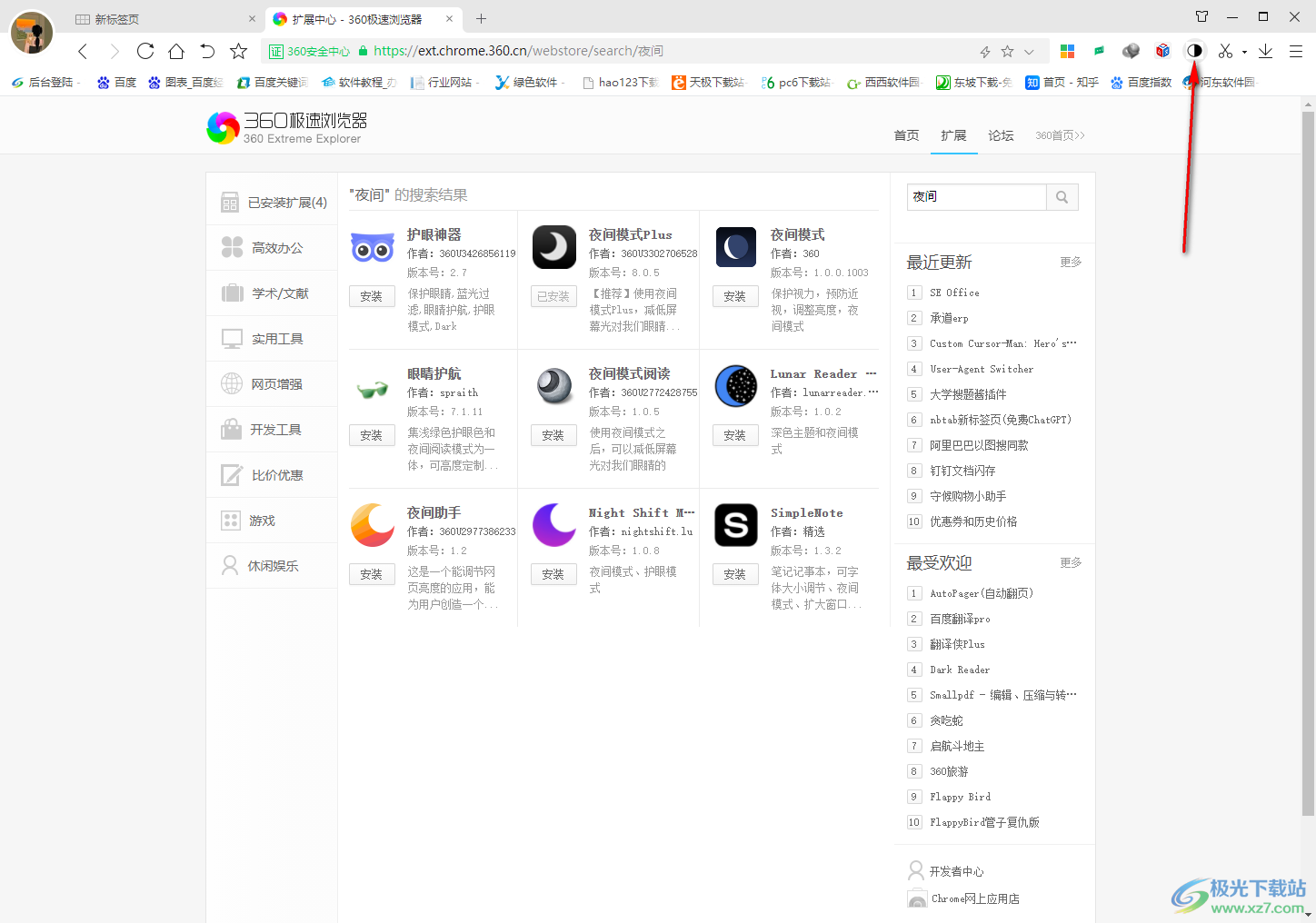Viewport: 1316px width, 923px height.
Task: Open SE Office in recent updates
Action: (x=954, y=293)
